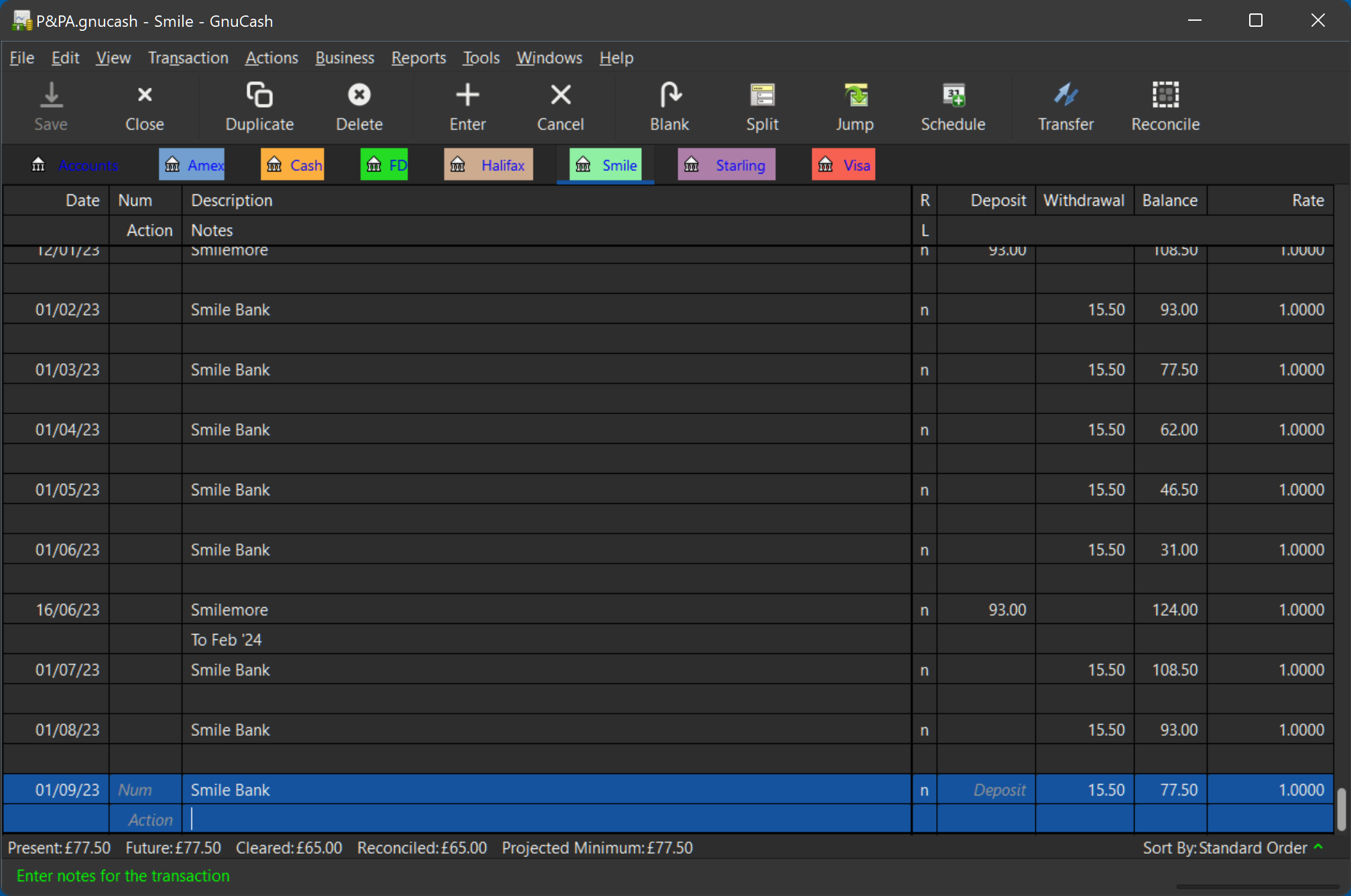Viewport: 1351px width, 896px height.
Task: Record the transaction with Enter icon
Action: pos(468,95)
